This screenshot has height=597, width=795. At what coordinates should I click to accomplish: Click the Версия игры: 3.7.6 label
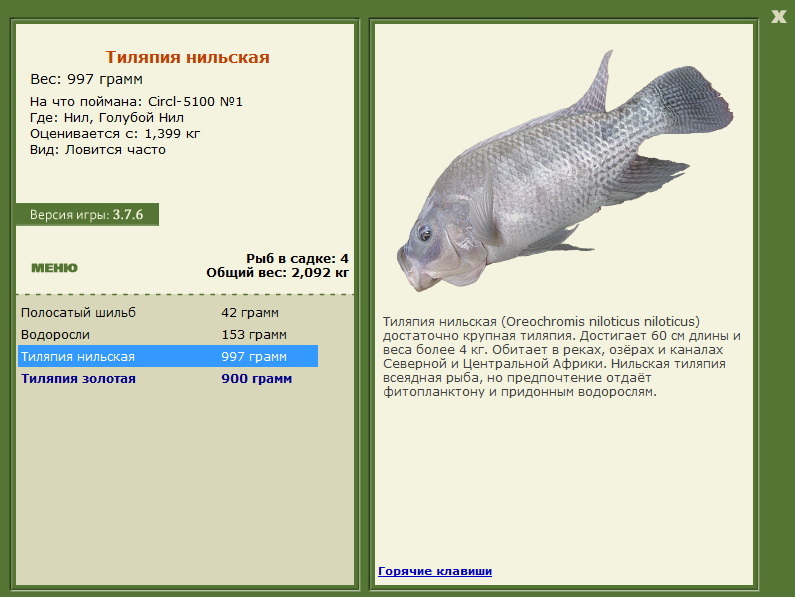click(x=87, y=215)
